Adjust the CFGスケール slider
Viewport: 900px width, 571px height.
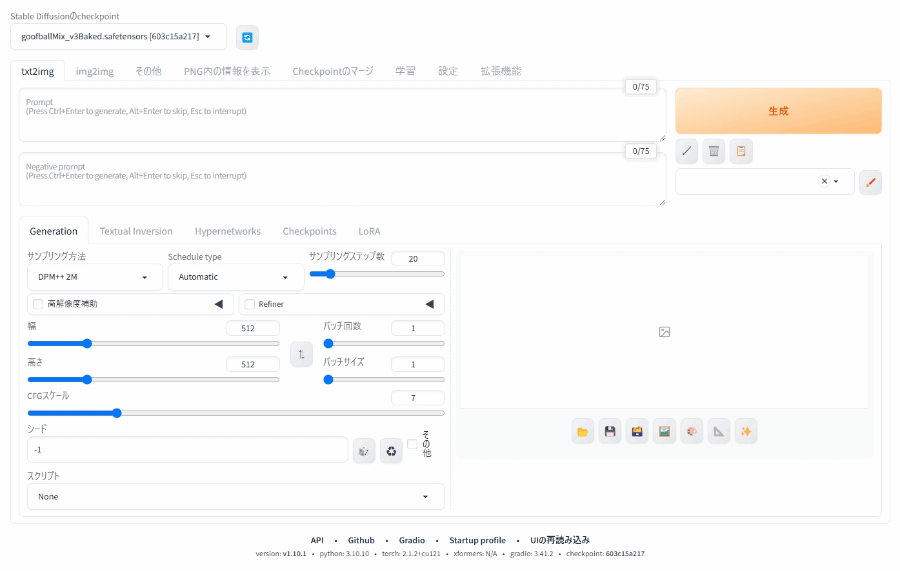tap(236, 413)
